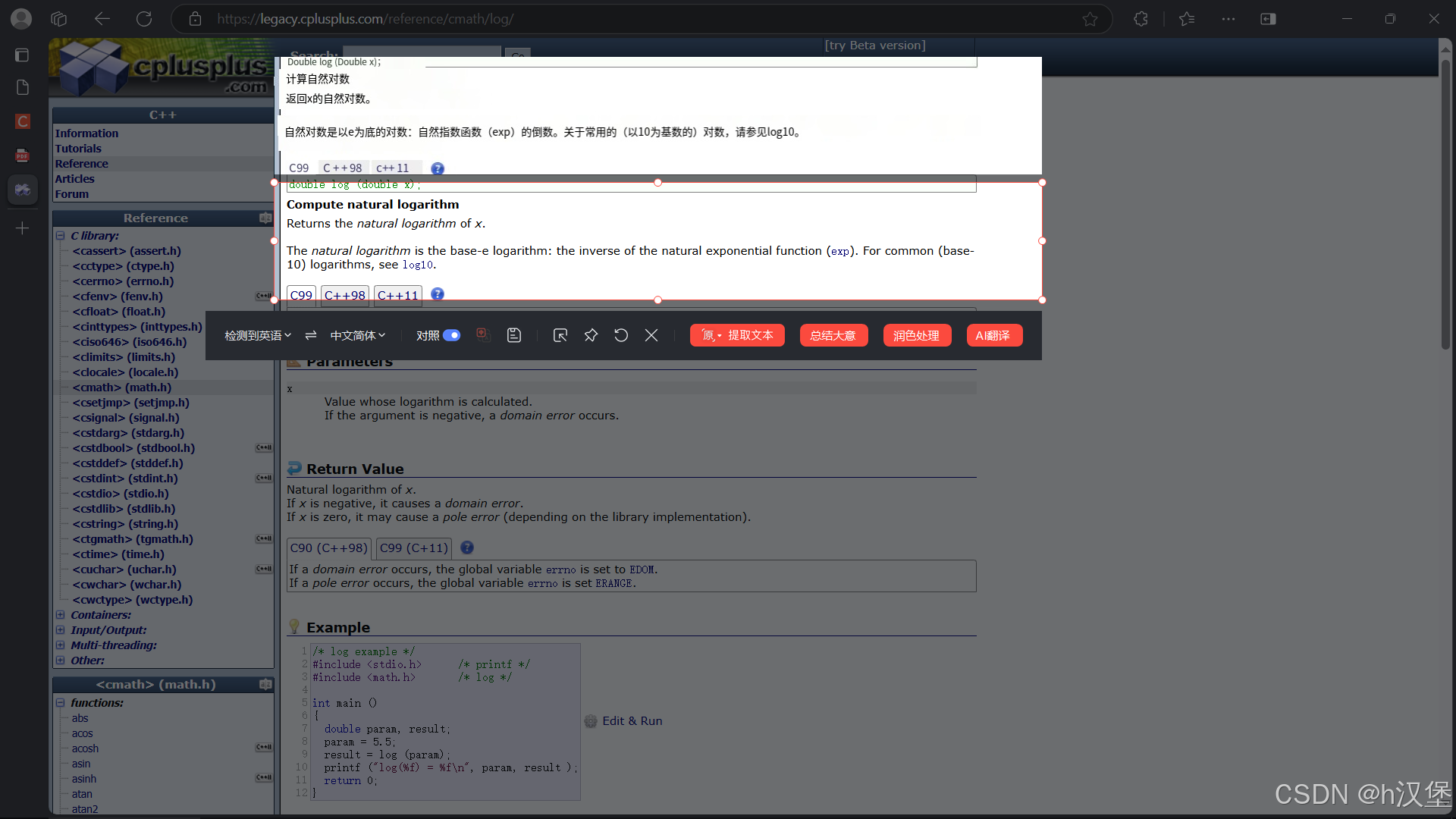Select the C99 (C+11) tab
This screenshot has height=819, width=1456.
413,548
